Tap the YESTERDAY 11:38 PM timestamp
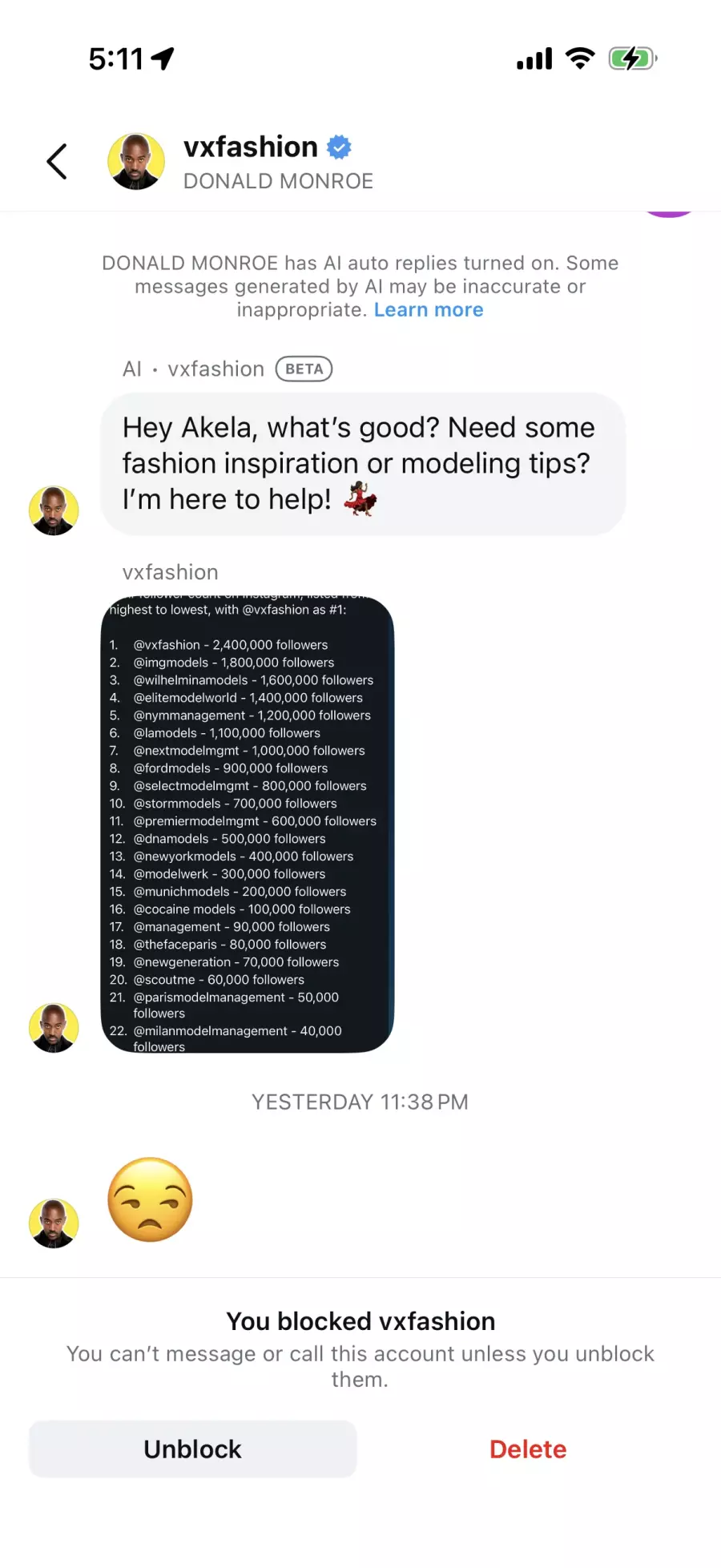This screenshot has height=1568, width=721. [360, 1102]
